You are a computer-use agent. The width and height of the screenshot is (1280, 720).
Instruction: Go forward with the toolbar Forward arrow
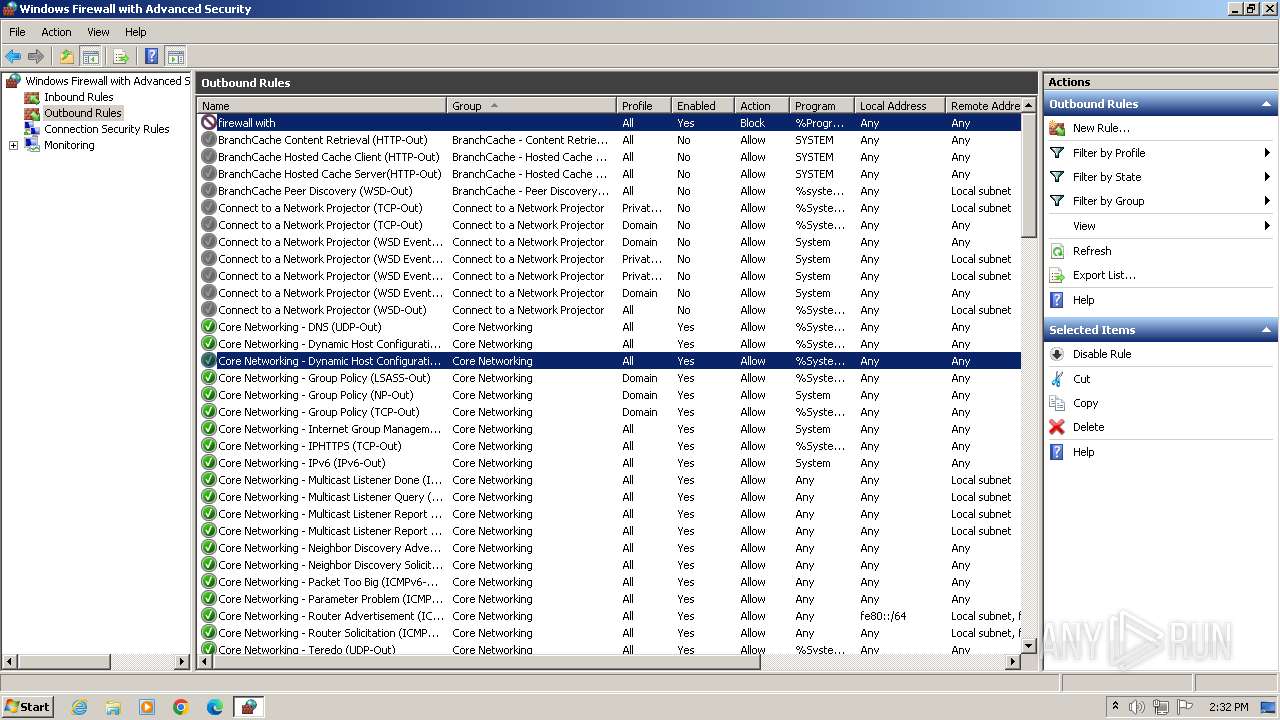point(36,57)
